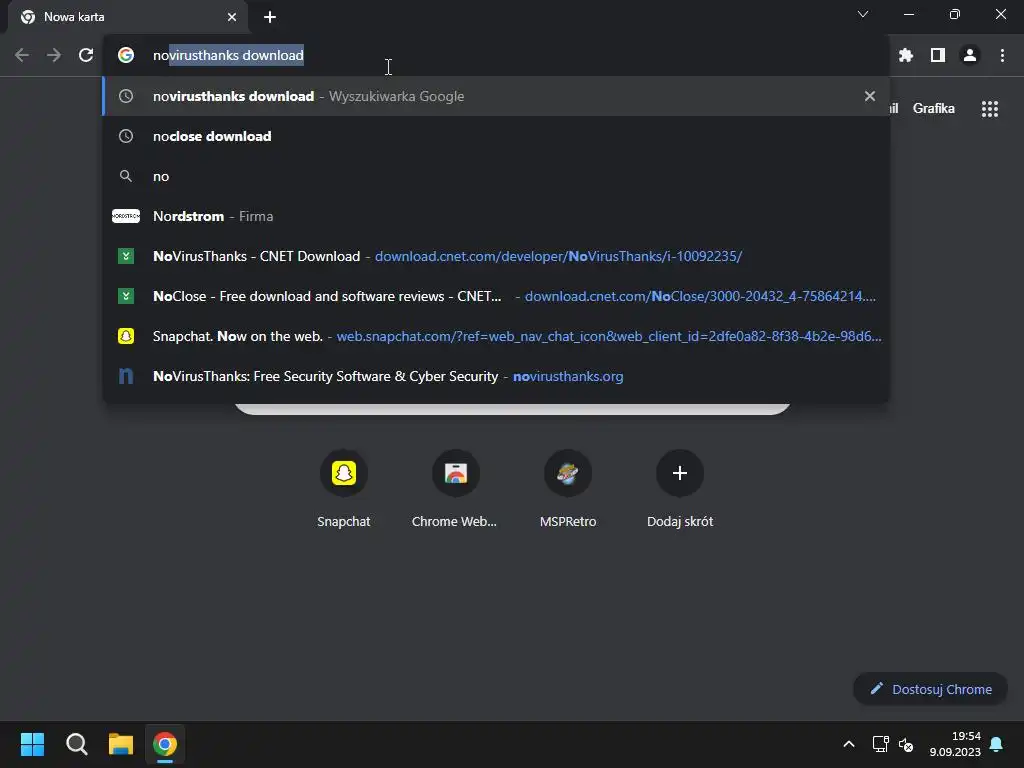The height and width of the screenshot is (768, 1024).
Task: Open the Chrome three-dot menu
Action: (1002, 56)
